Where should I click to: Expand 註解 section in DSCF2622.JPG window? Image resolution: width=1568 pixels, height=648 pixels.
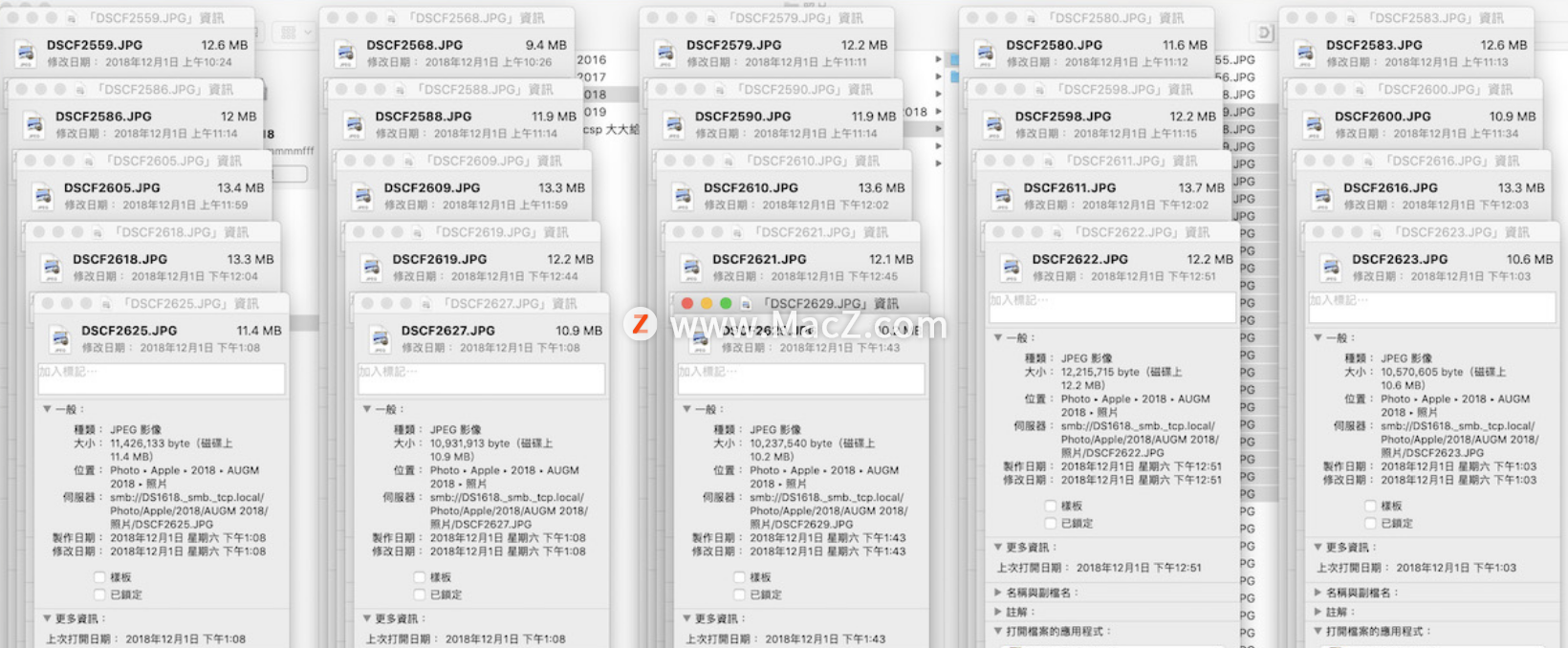pyautogui.click(x=997, y=612)
